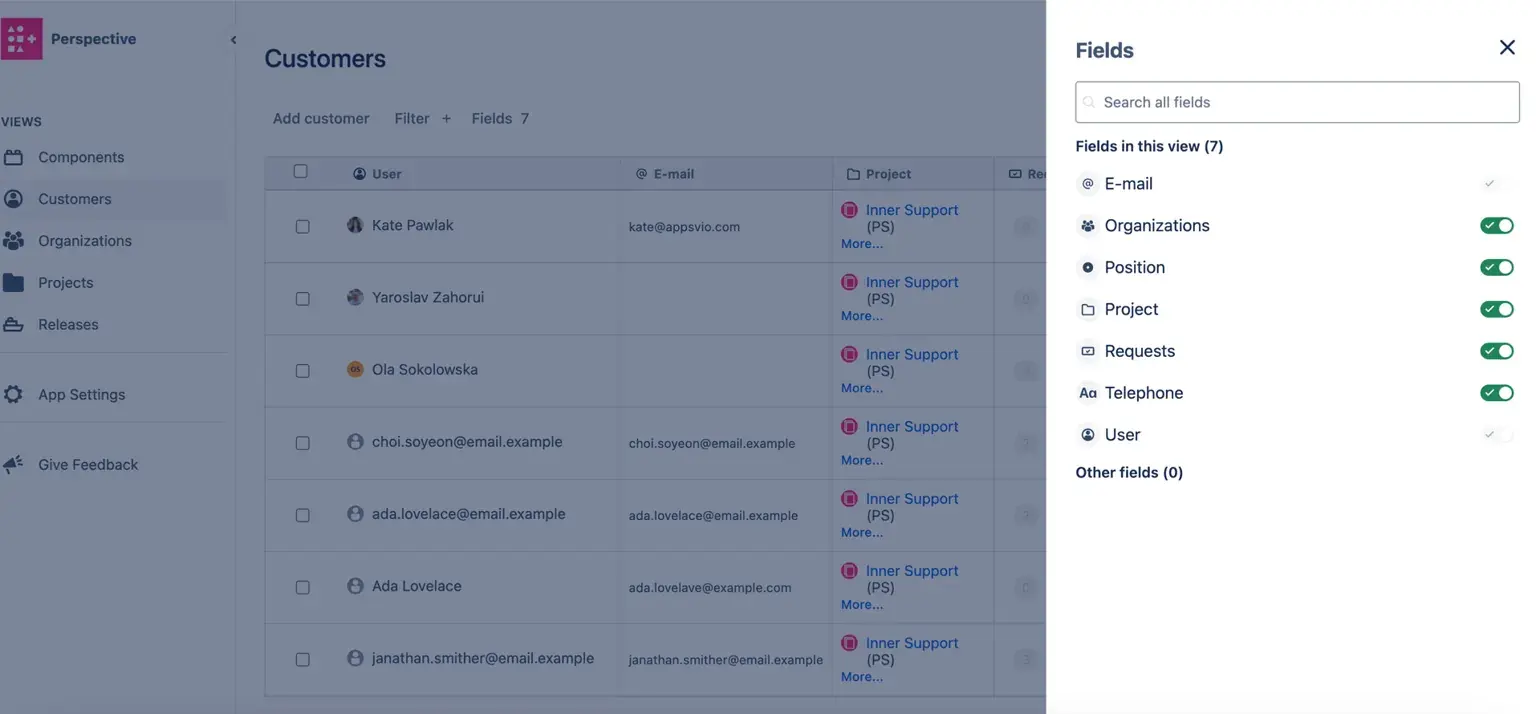Click the Give Feedback megaphone icon

13,465
